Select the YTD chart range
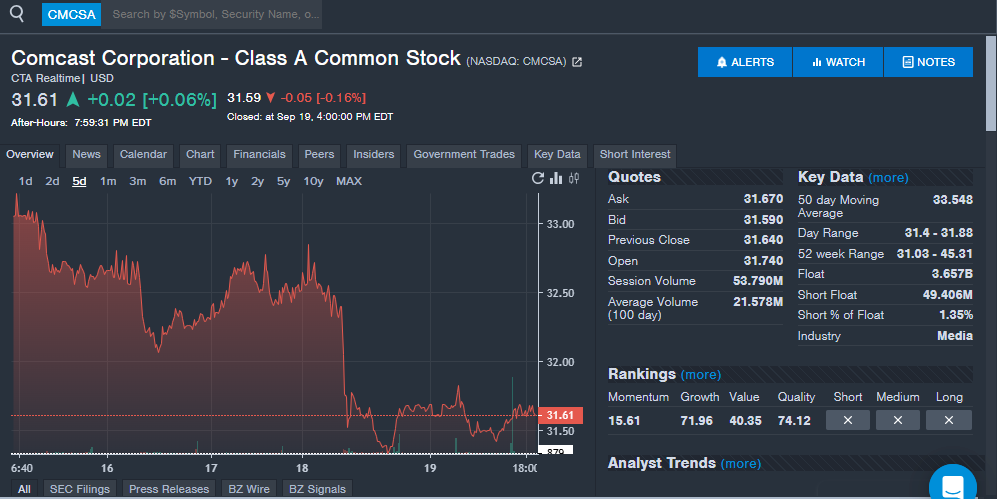Viewport: 997px width, 499px height. (200, 181)
